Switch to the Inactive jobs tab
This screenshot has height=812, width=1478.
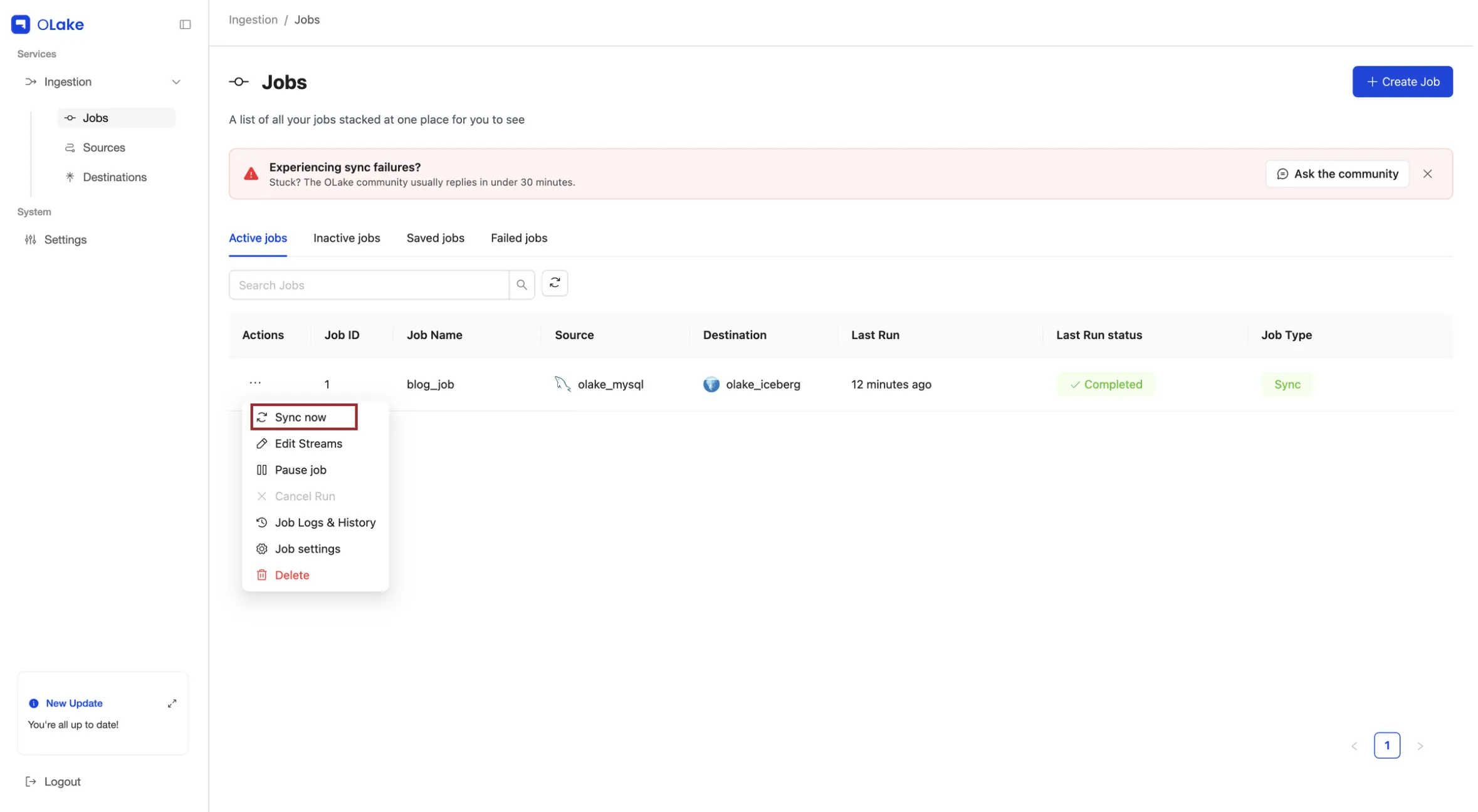347,238
